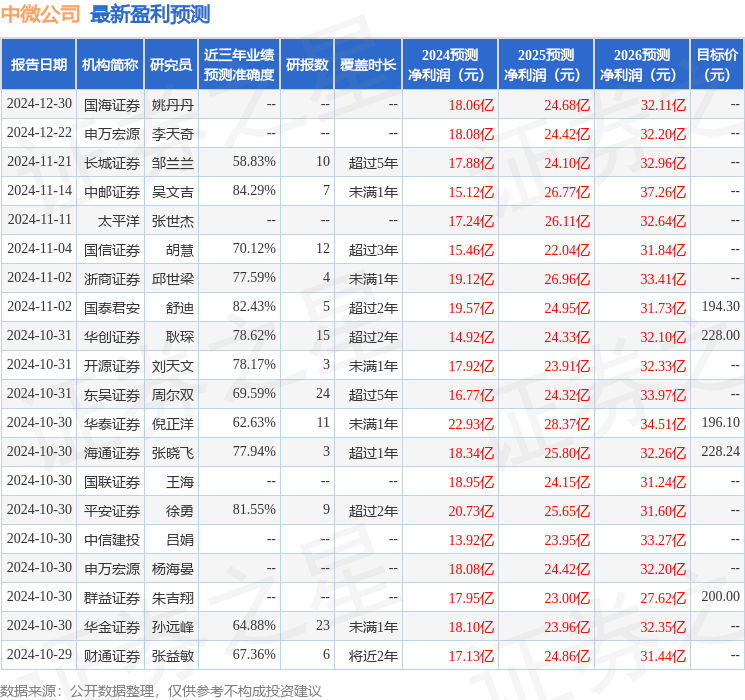
Task: Click the target price 200.00
Action: pos(721,596)
